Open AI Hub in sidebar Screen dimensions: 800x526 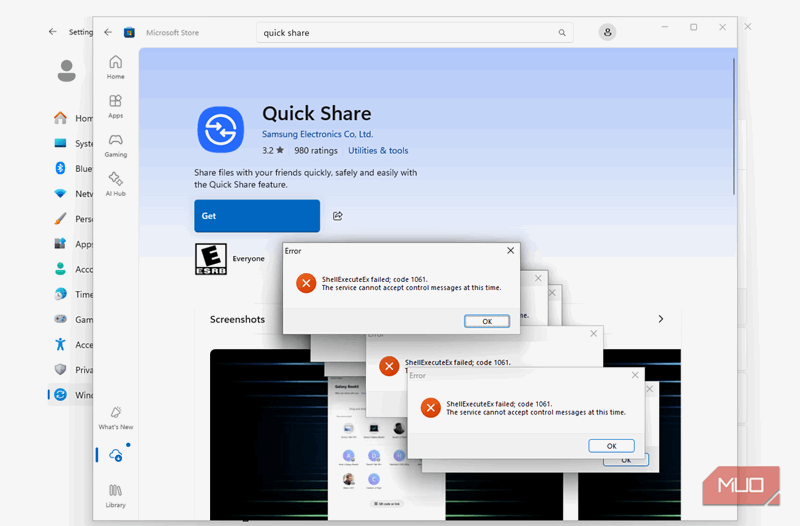point(116,183)
